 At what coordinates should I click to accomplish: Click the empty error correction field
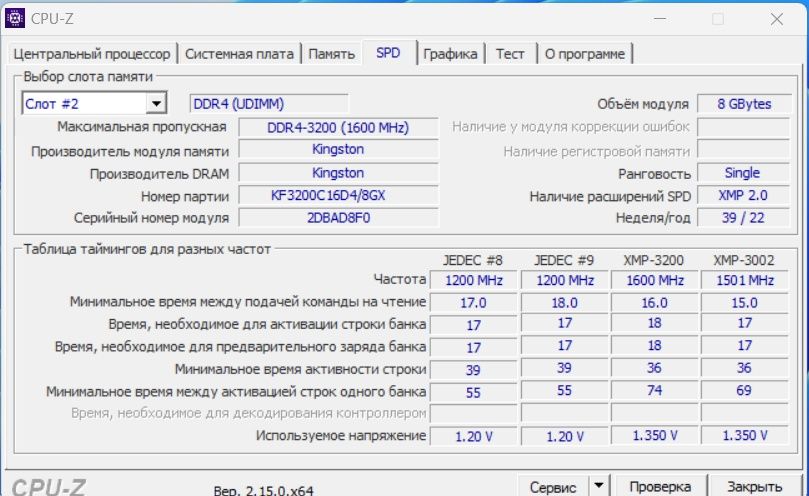coord(743,127)
